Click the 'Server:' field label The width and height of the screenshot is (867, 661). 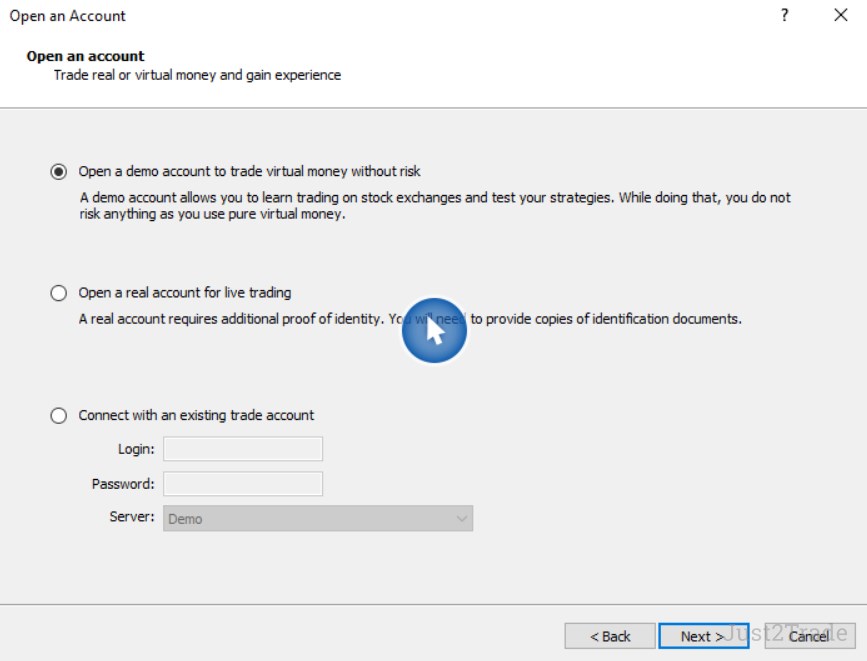(x=132, y=517)
